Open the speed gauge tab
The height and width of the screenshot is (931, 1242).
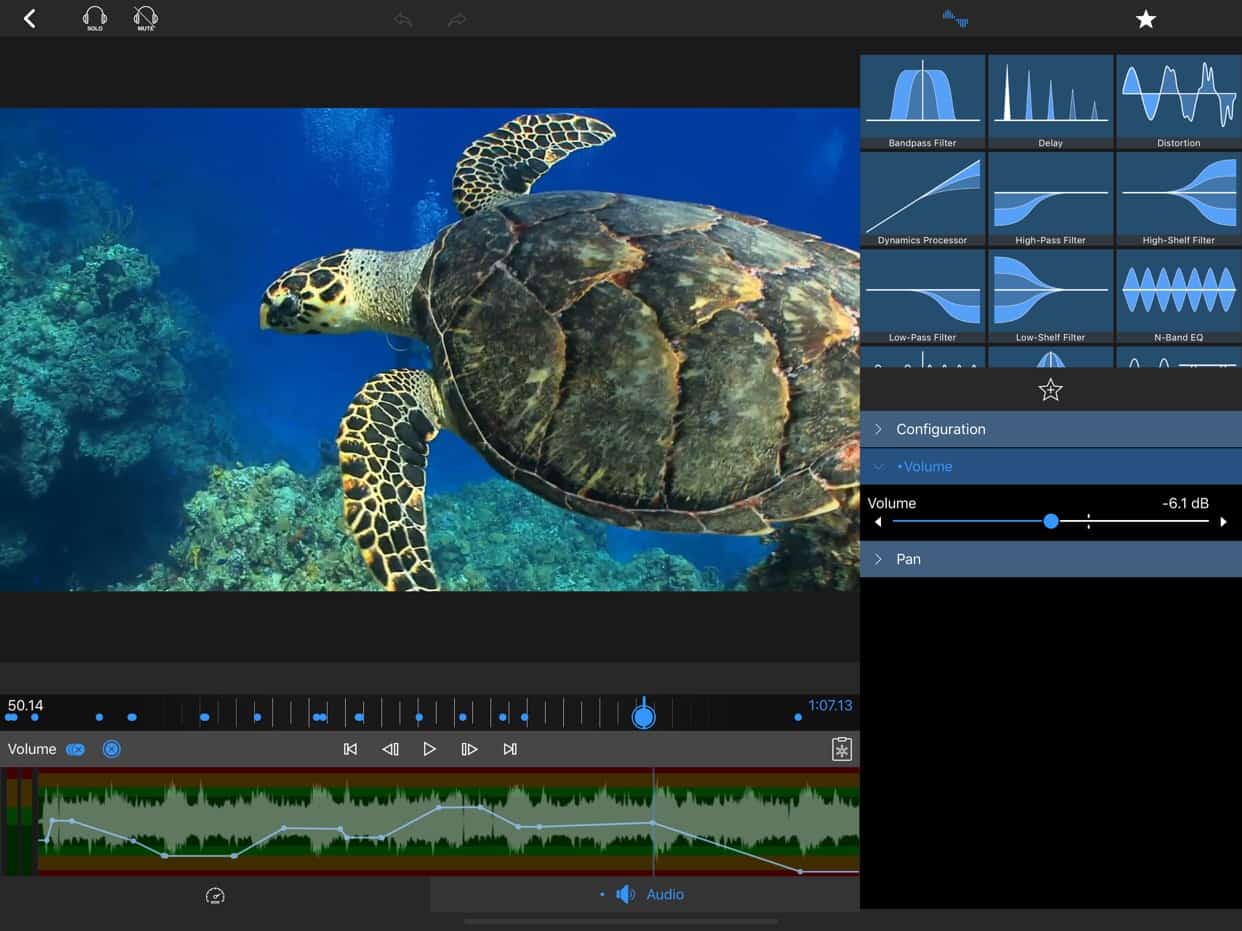[215, 895]
